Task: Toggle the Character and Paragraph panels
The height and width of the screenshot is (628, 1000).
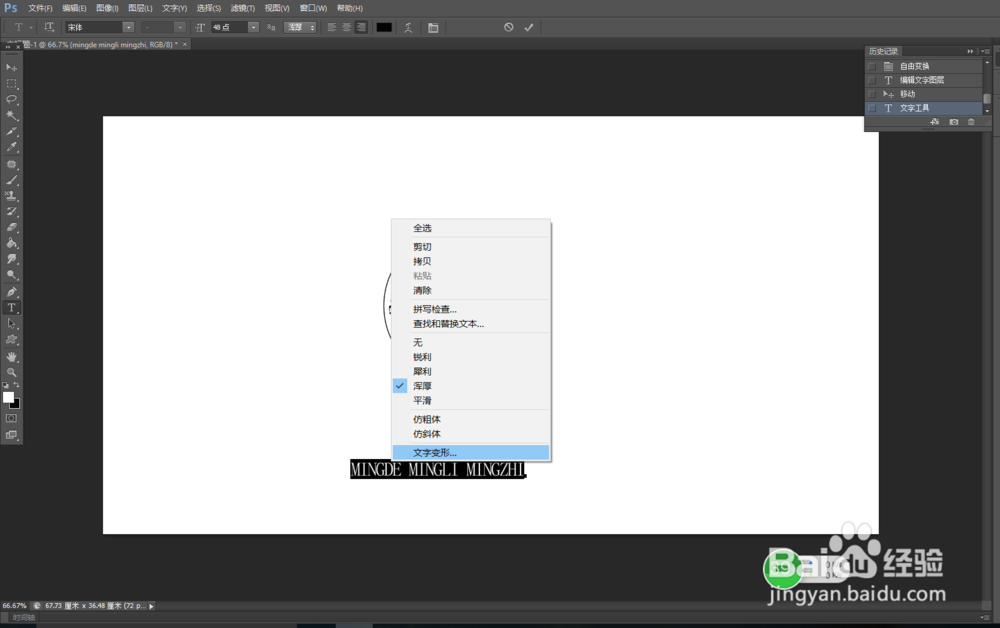Action: point(433,27)
